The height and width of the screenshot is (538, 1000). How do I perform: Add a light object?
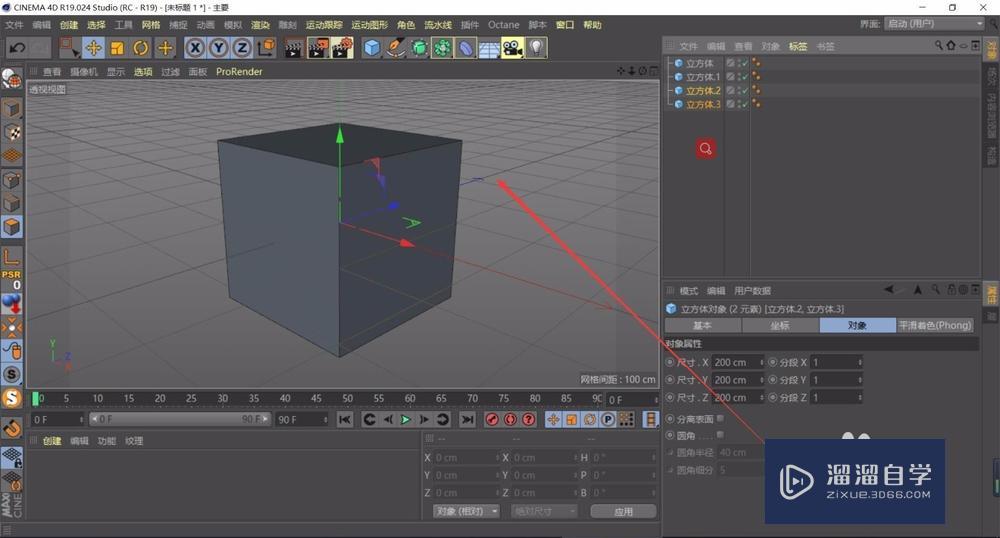[x=536, y=48]
